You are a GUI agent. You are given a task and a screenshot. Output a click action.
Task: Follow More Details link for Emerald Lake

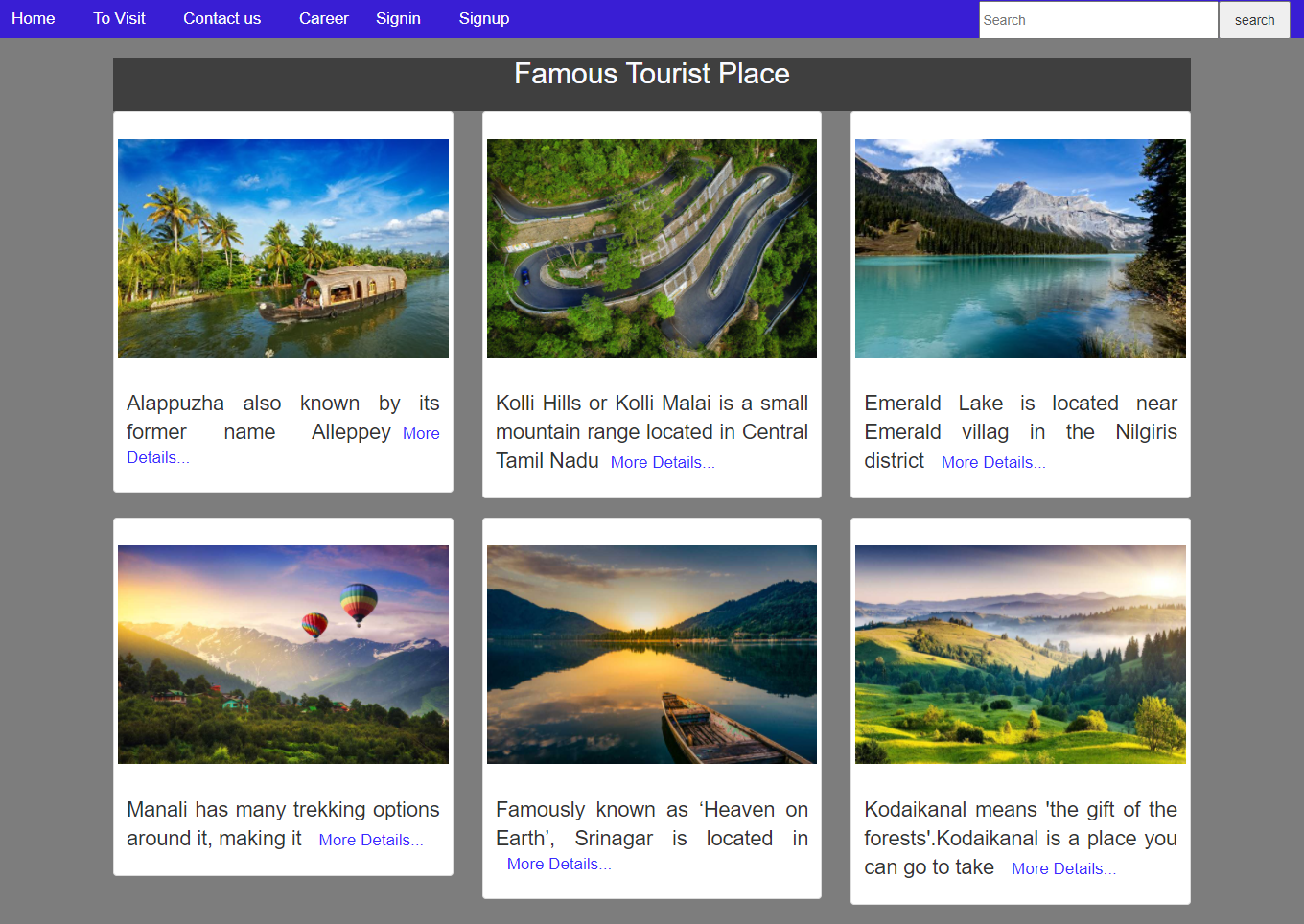(x=993, y=462)
